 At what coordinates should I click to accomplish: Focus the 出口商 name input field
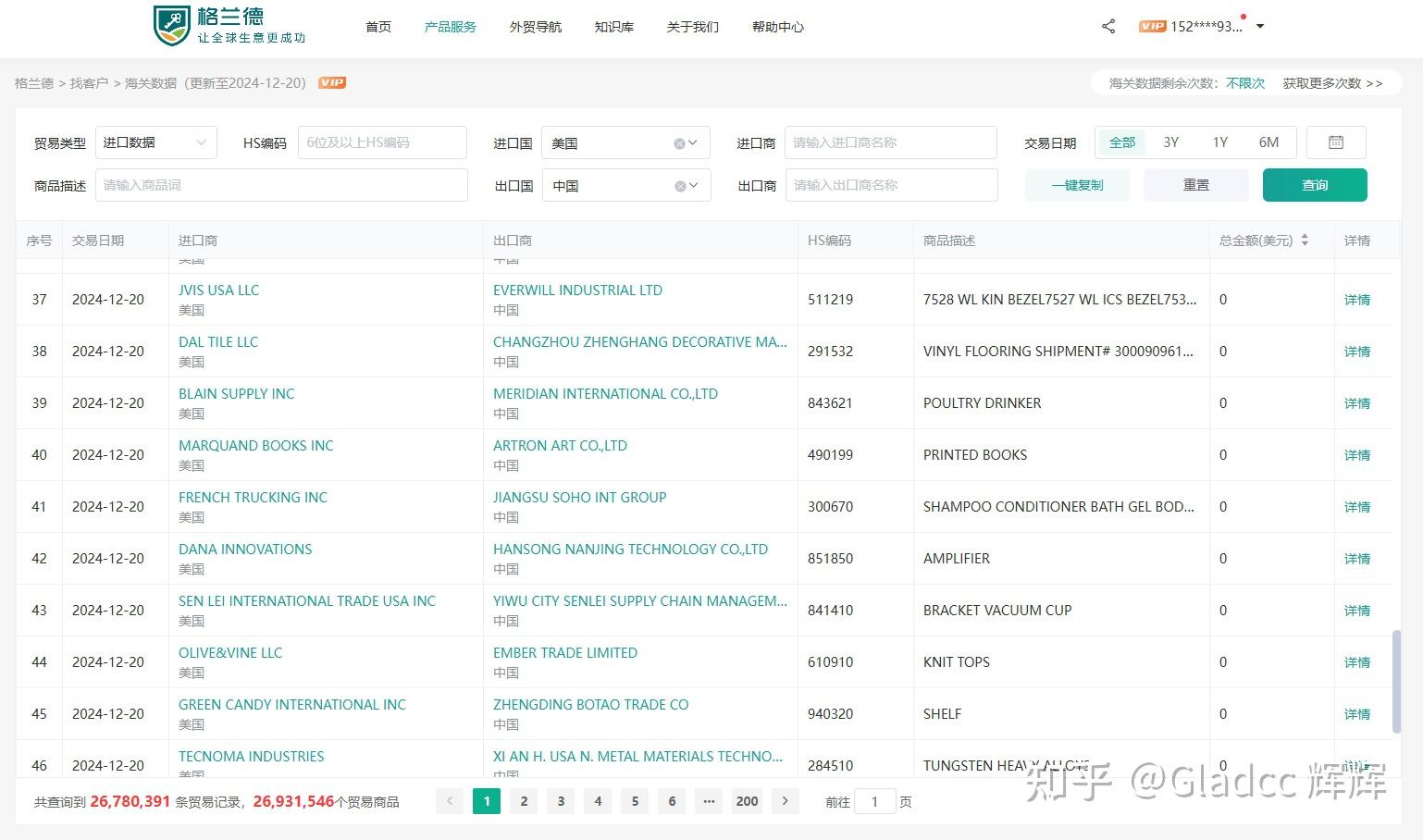pyautogui.click(x=892, y=185)
